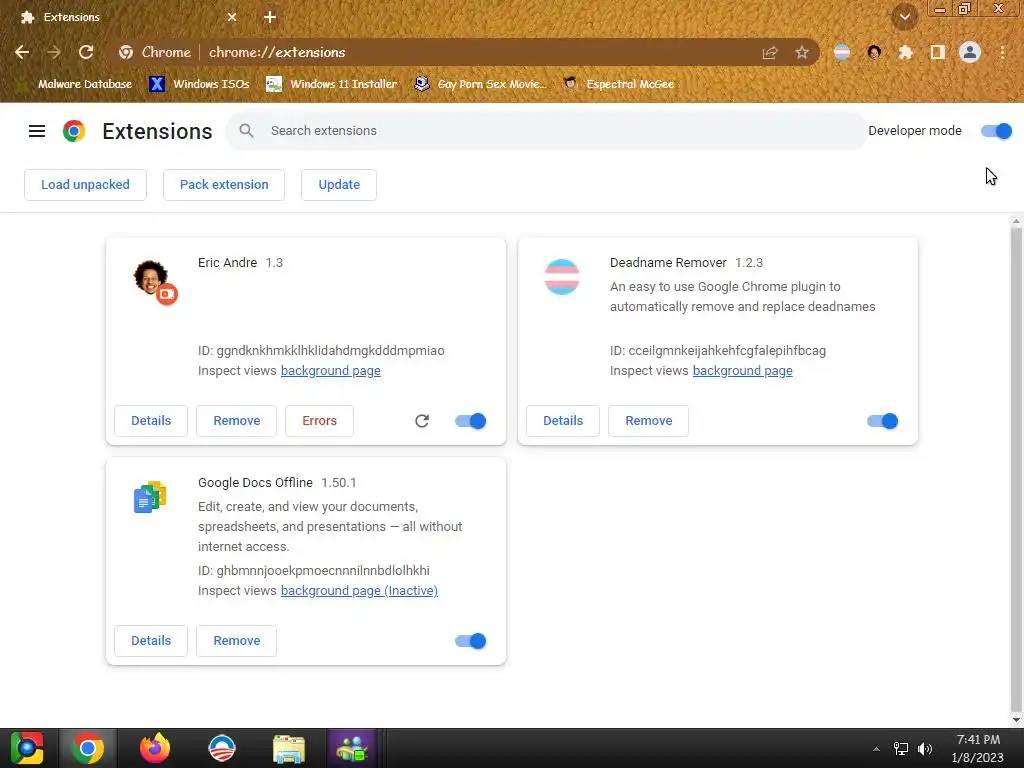The width and height of the screenshot is (1024, 768).
Task: Inspect Eric Andre background page link
Action: (330, 371)
